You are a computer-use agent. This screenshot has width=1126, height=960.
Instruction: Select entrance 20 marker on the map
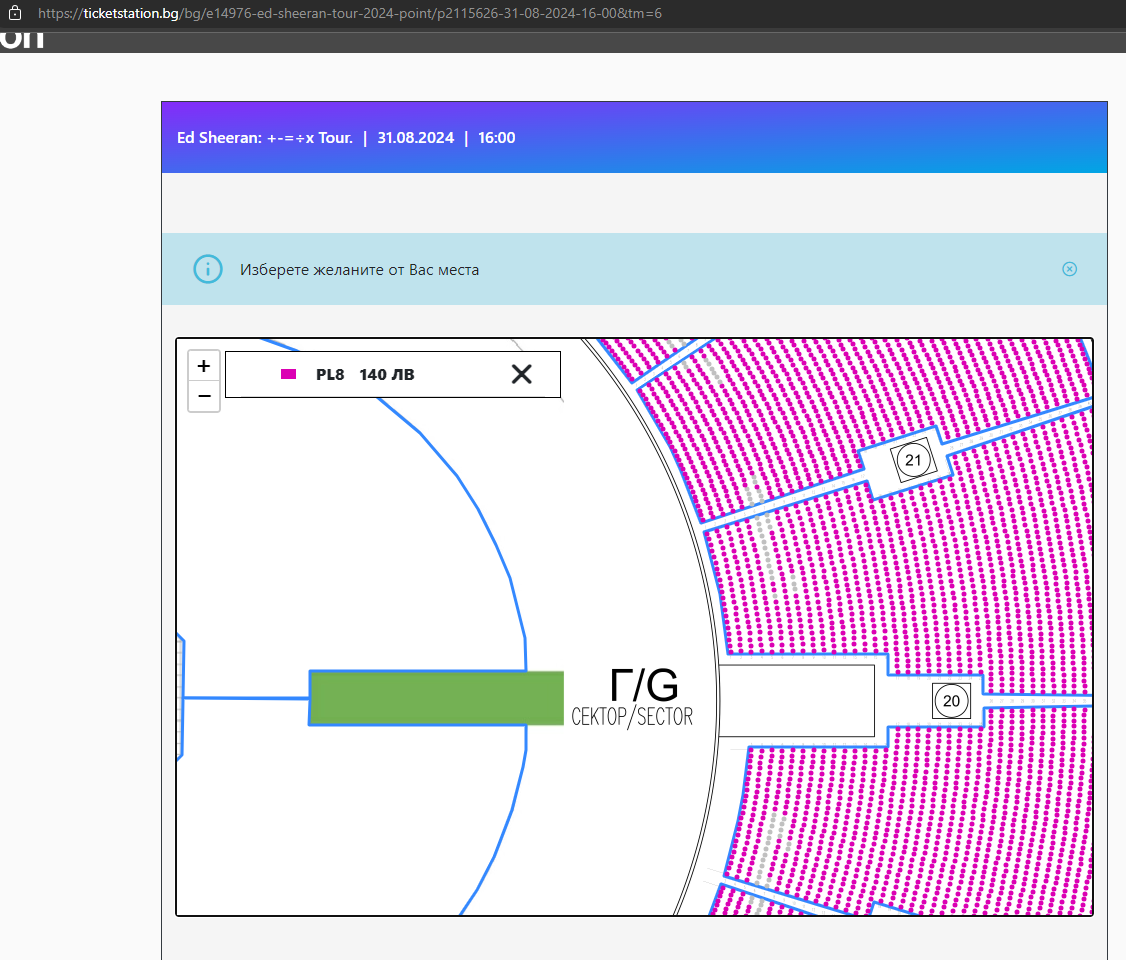[x=951, y=701]
